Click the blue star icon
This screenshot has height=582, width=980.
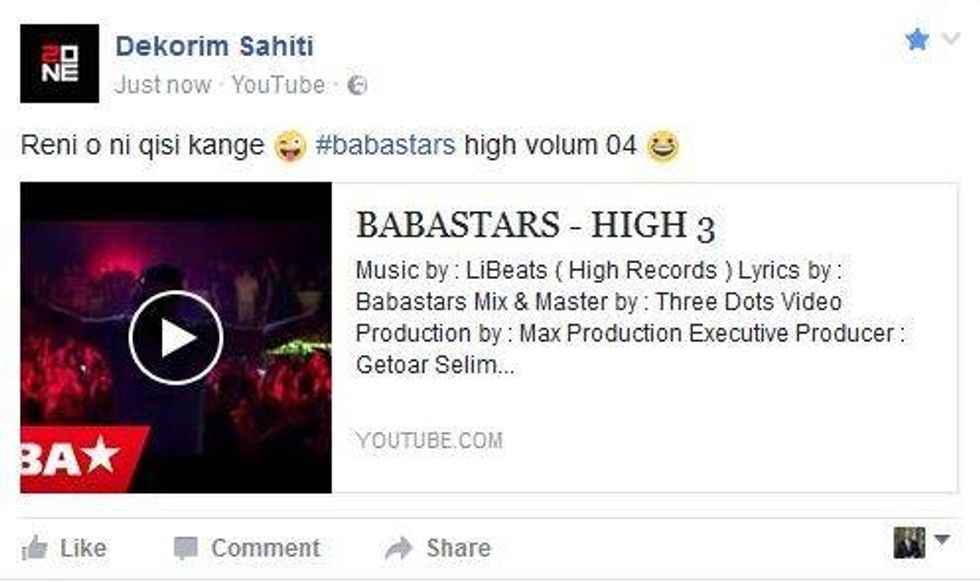tap(917, 39)
